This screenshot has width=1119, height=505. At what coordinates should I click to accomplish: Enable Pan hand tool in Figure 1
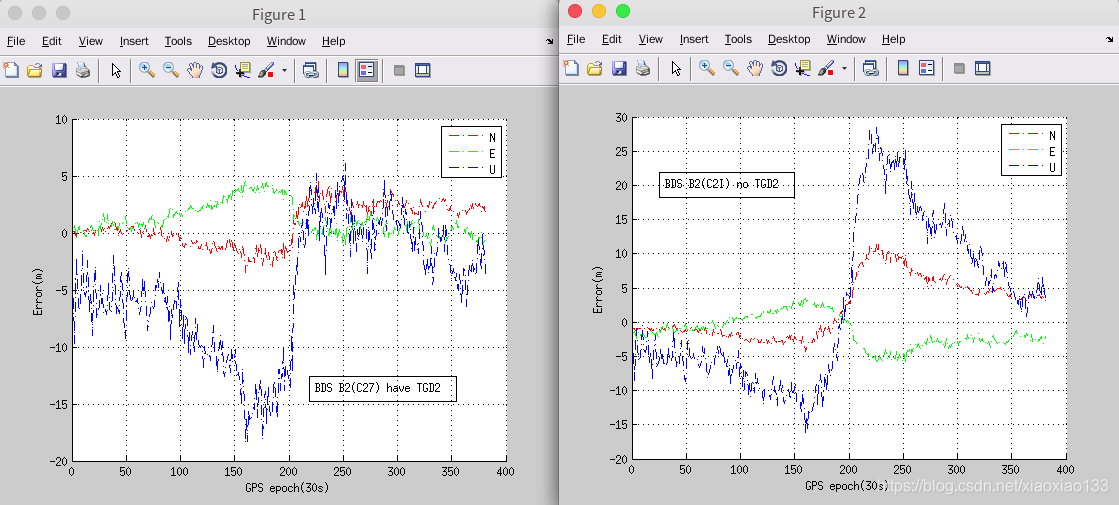(x=195, y=69)
